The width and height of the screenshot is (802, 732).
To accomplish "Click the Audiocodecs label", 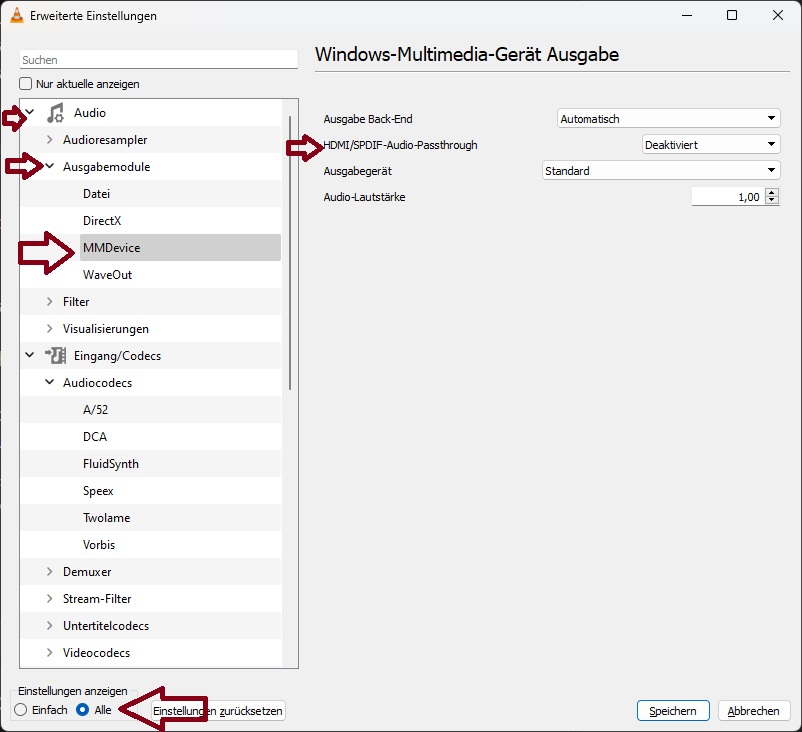I will coord(97,383).
